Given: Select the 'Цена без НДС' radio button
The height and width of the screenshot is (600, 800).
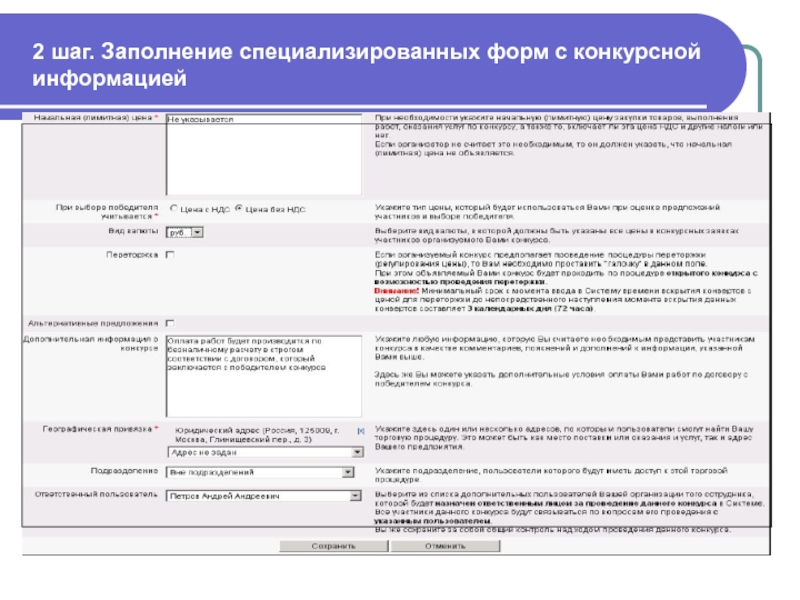Looking at the screenshot, I should coord(238,208).
